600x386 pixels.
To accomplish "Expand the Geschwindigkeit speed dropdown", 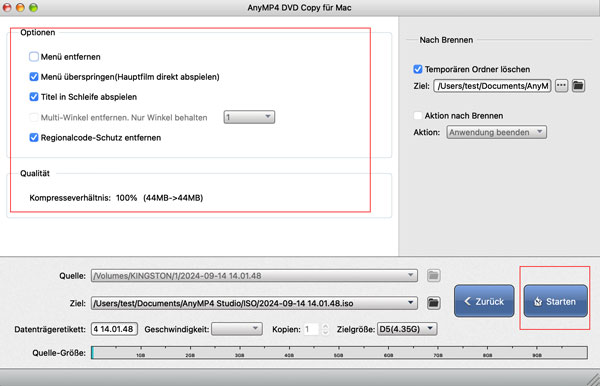I will pos(237,329).
